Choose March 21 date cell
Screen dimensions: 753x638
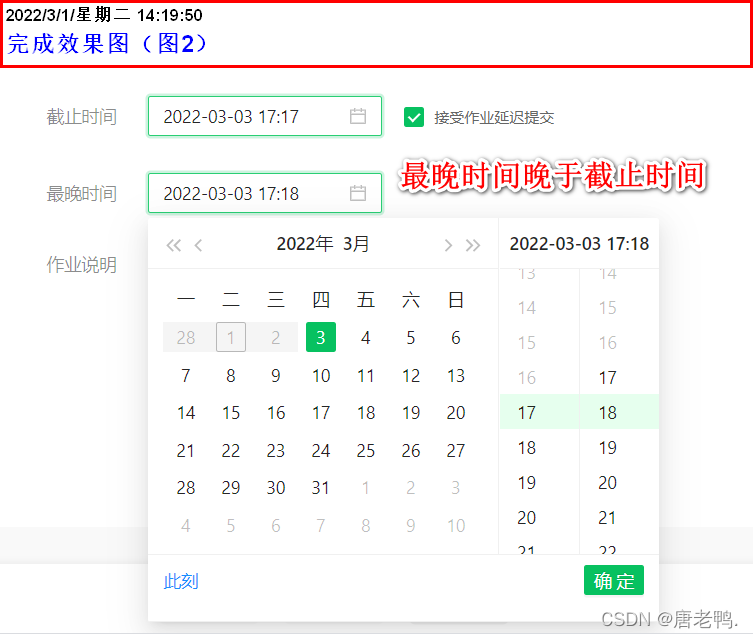pyautogui.click(x=186, y=450)
